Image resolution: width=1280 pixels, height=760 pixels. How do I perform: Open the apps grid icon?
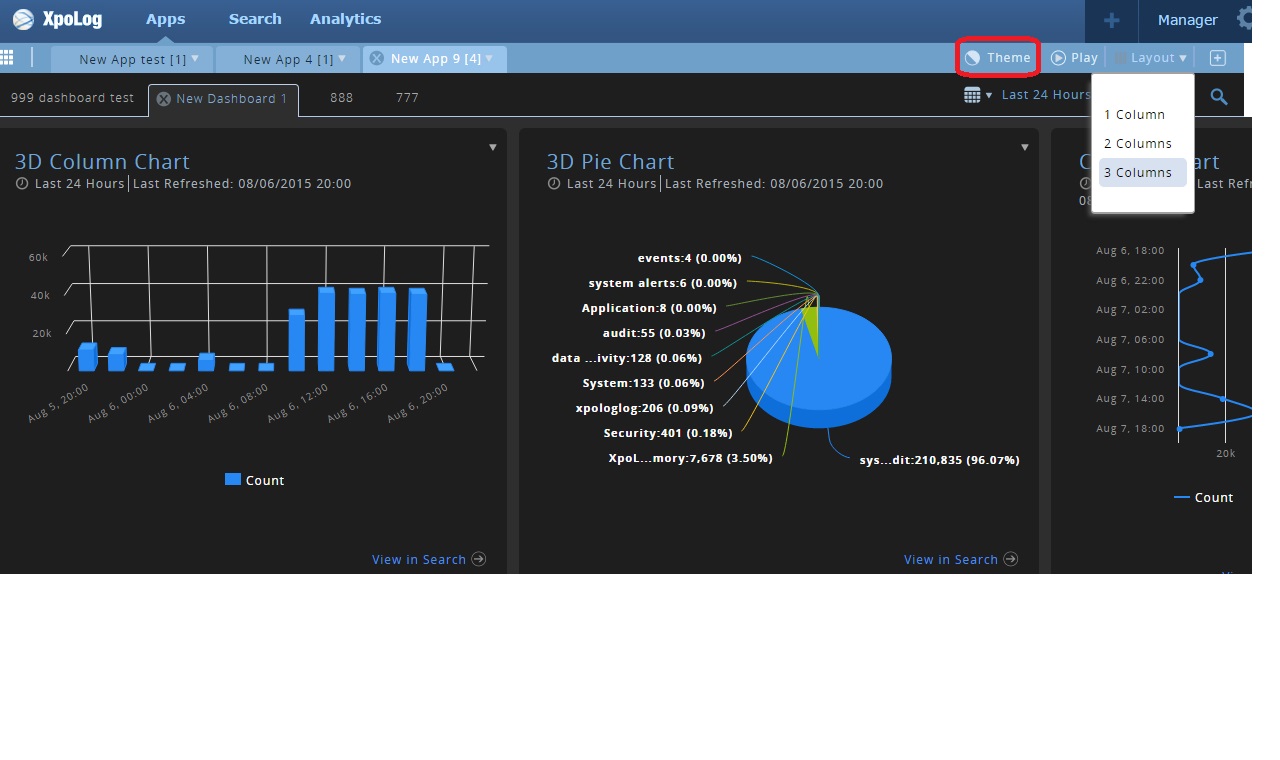[x=7, y=57]
